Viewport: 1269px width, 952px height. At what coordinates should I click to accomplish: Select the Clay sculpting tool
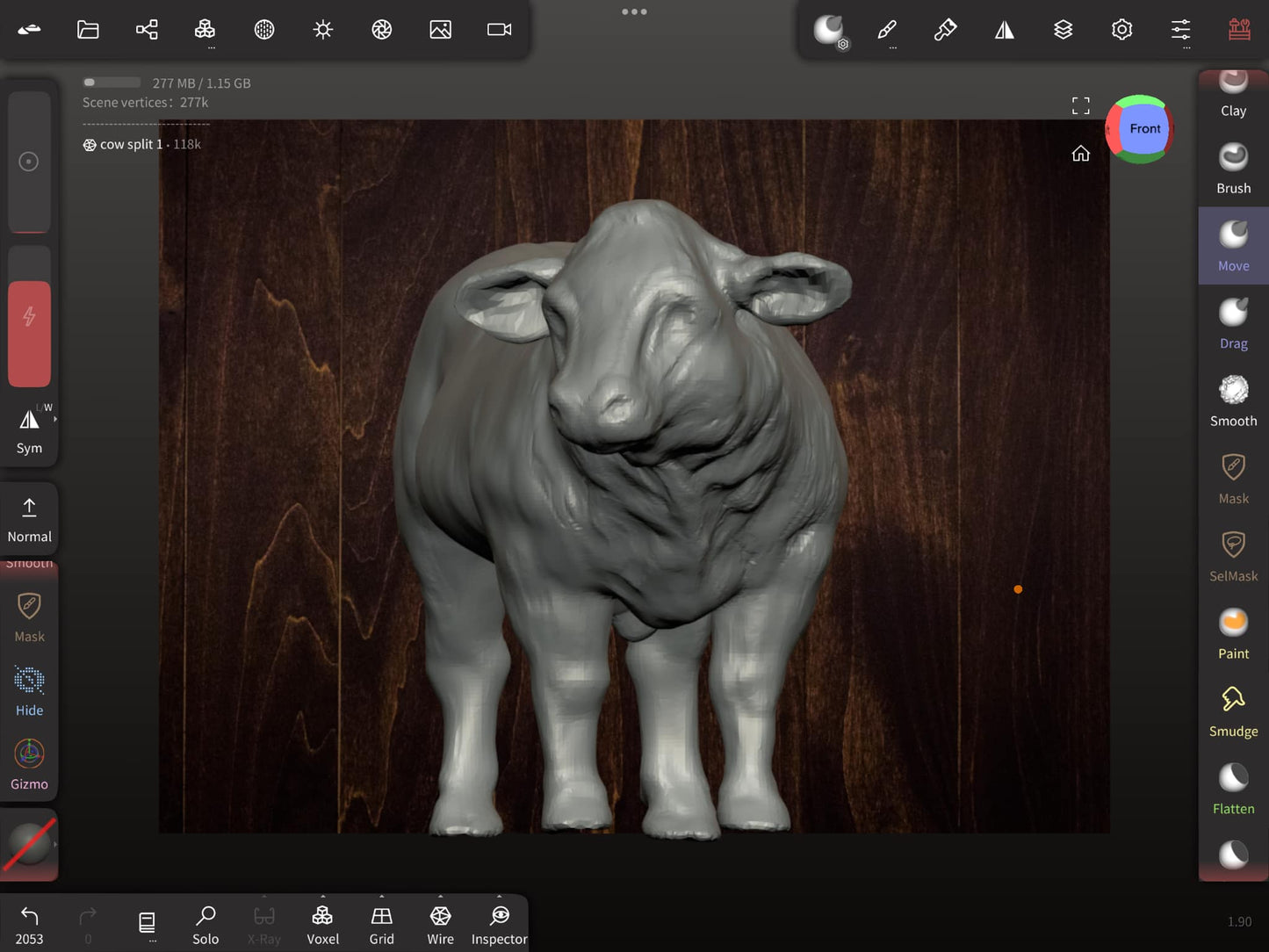1233,95
